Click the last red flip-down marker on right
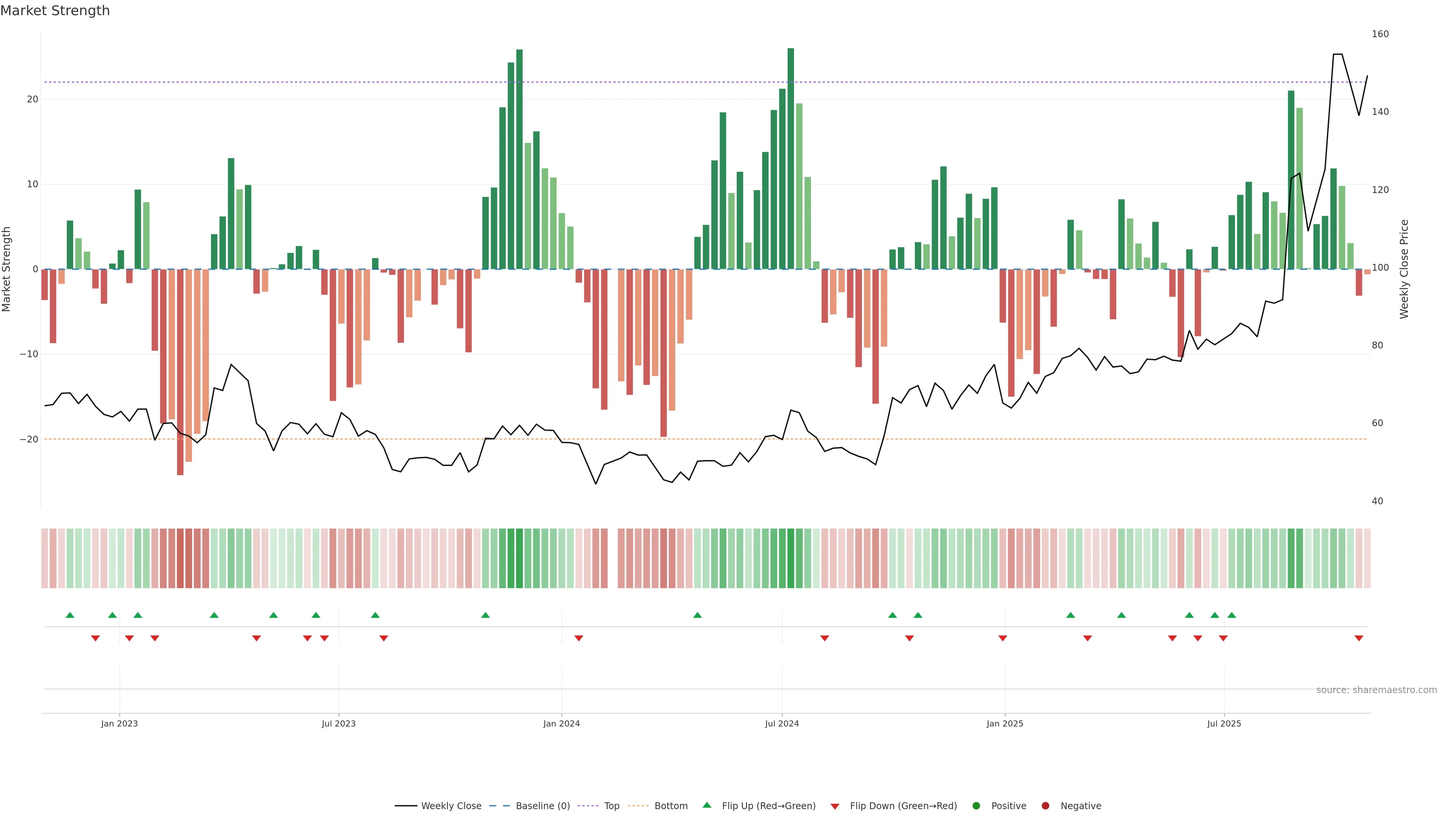Image resolution: width=1456 pixels, height=819 pixels. [1359, 638]
